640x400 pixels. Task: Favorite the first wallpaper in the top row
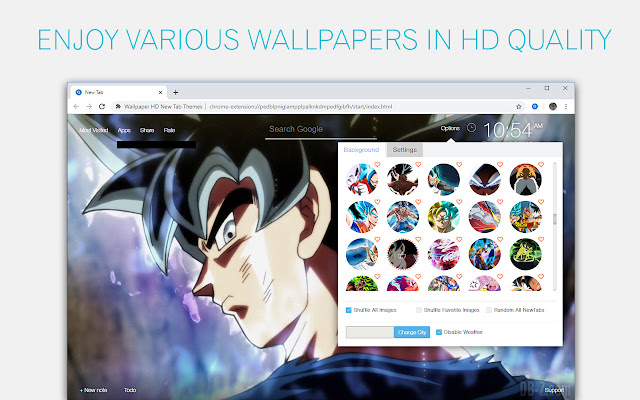(377, 164)
